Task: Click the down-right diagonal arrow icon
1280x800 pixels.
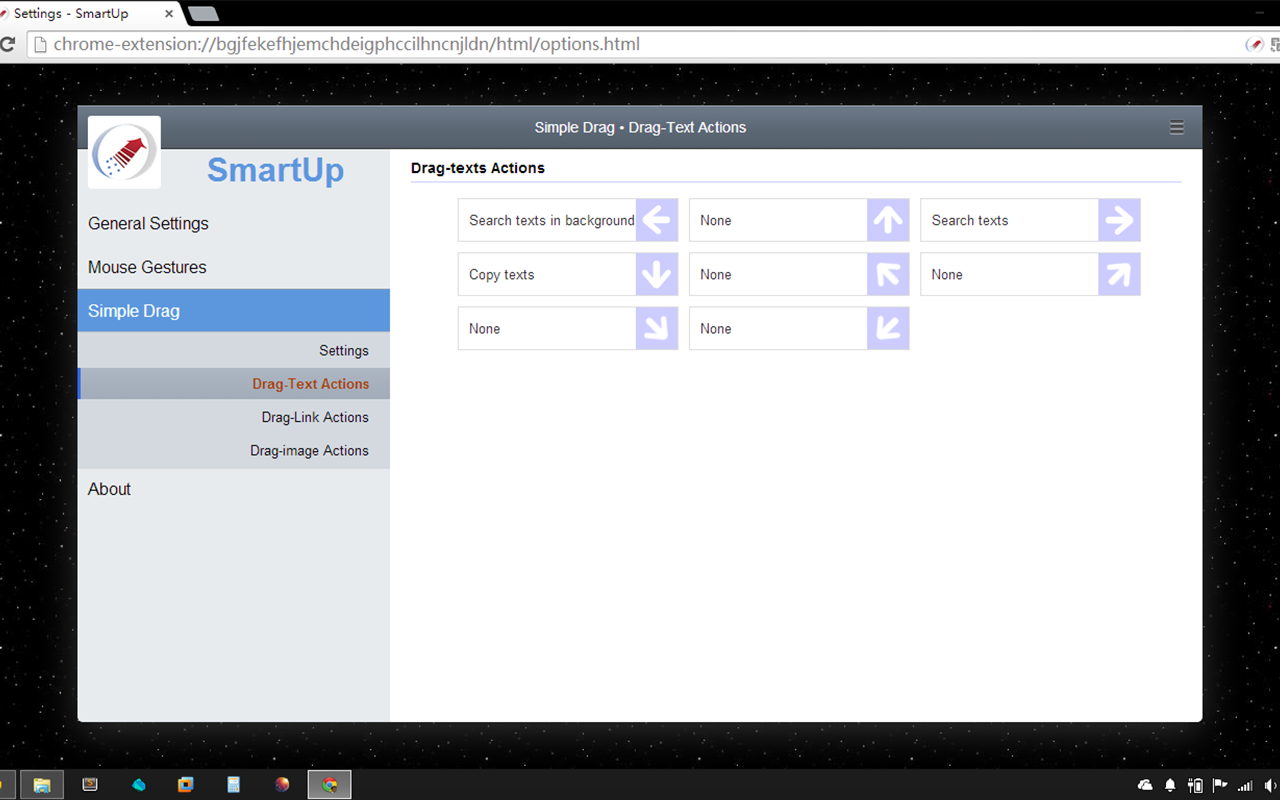Action: [657, 328]
